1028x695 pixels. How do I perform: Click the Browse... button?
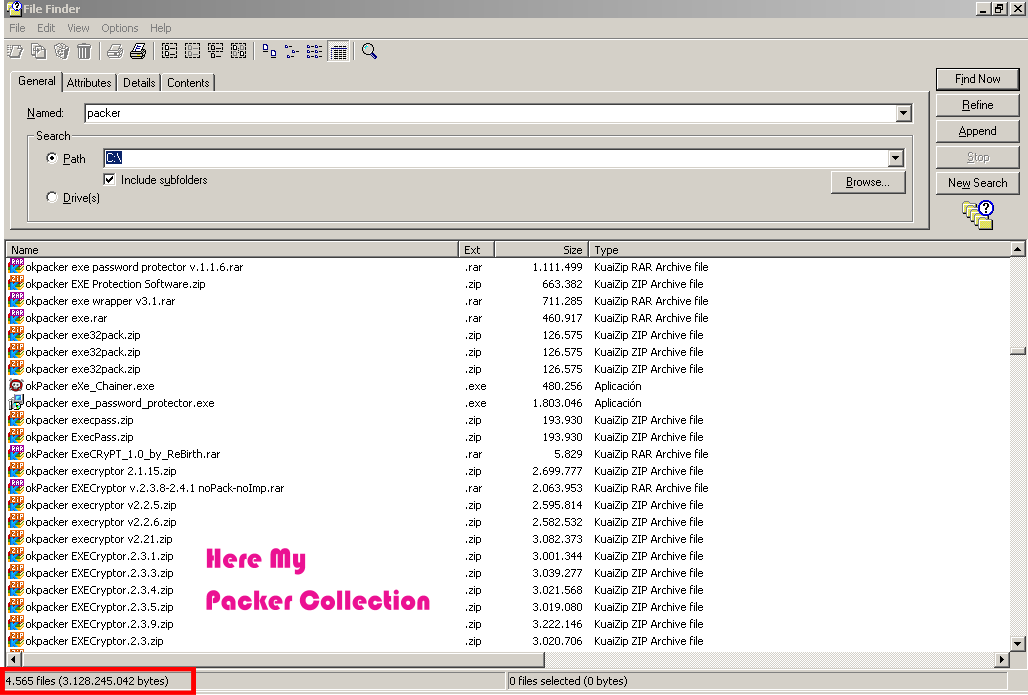pyautogui.click(x=867, y=182)
